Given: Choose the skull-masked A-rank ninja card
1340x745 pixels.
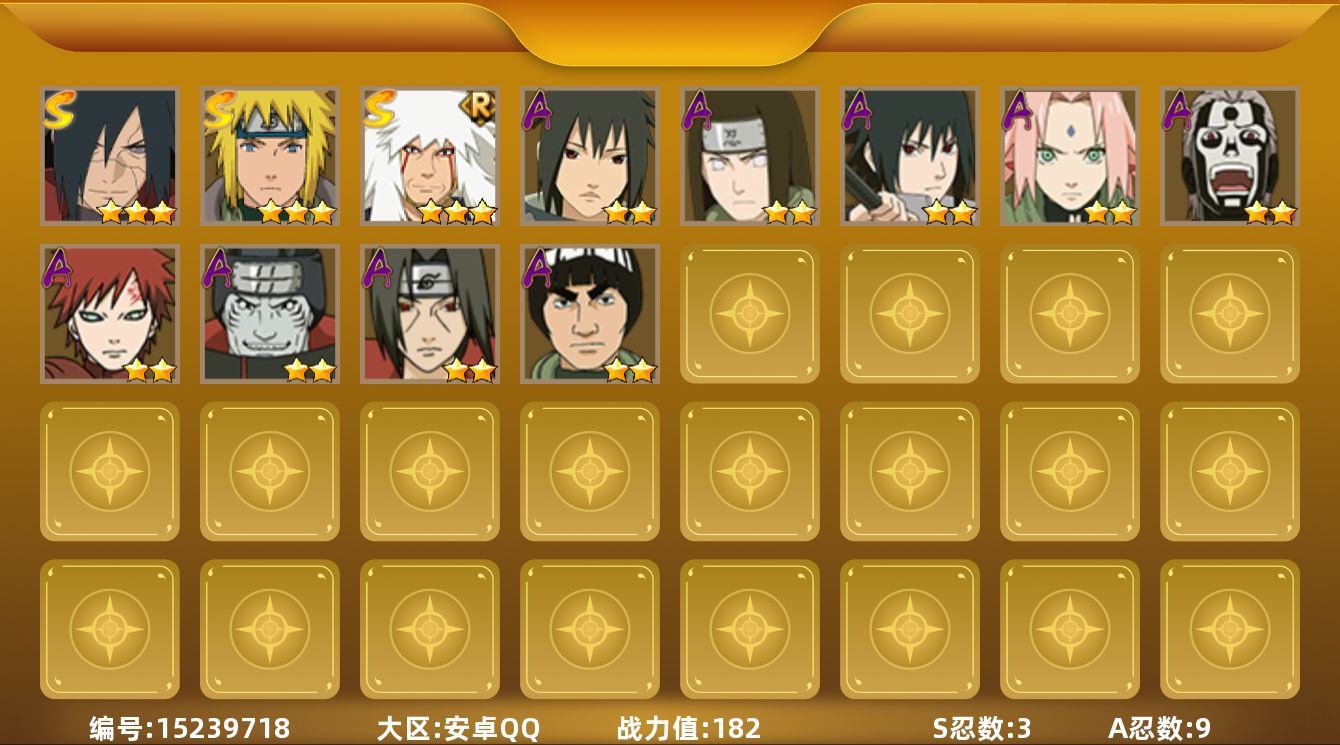Looking at the screenshot, I should pos(1230,155).
